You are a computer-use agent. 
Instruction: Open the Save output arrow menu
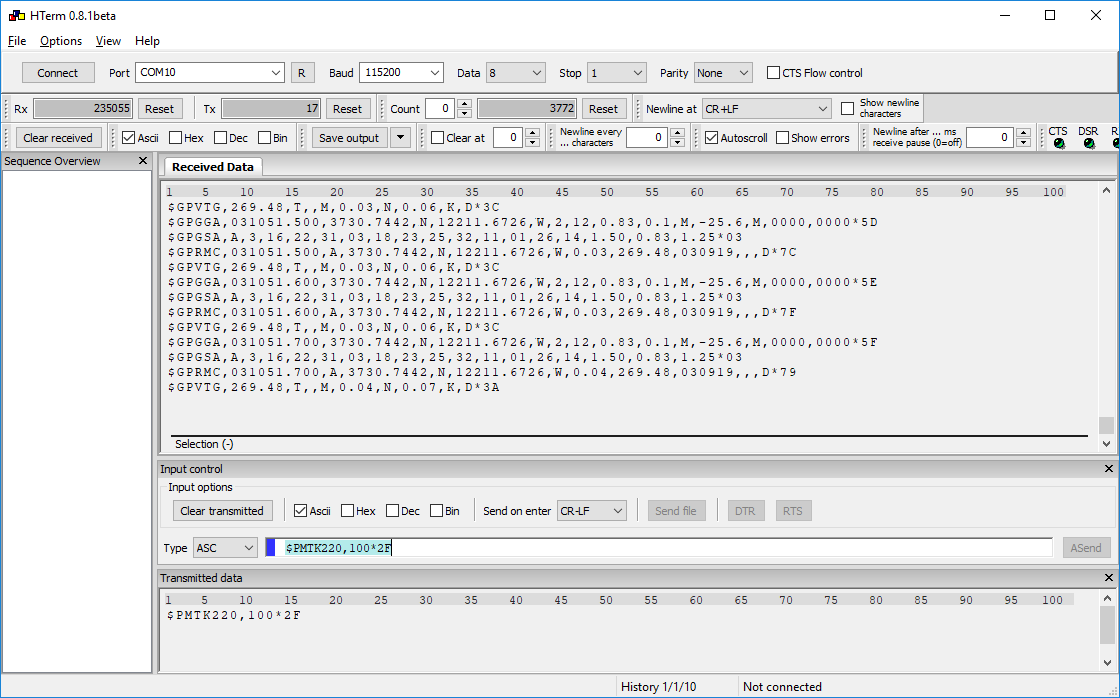401,138
